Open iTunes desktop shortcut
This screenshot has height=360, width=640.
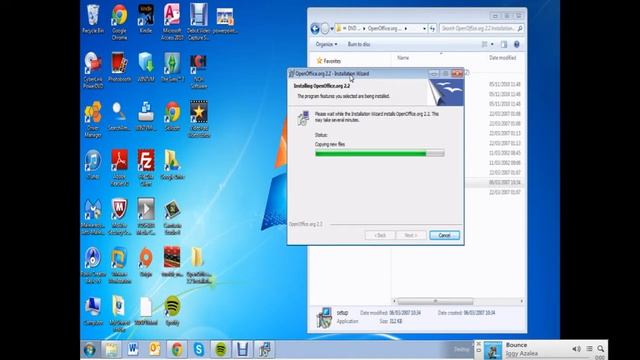[93, 164]
